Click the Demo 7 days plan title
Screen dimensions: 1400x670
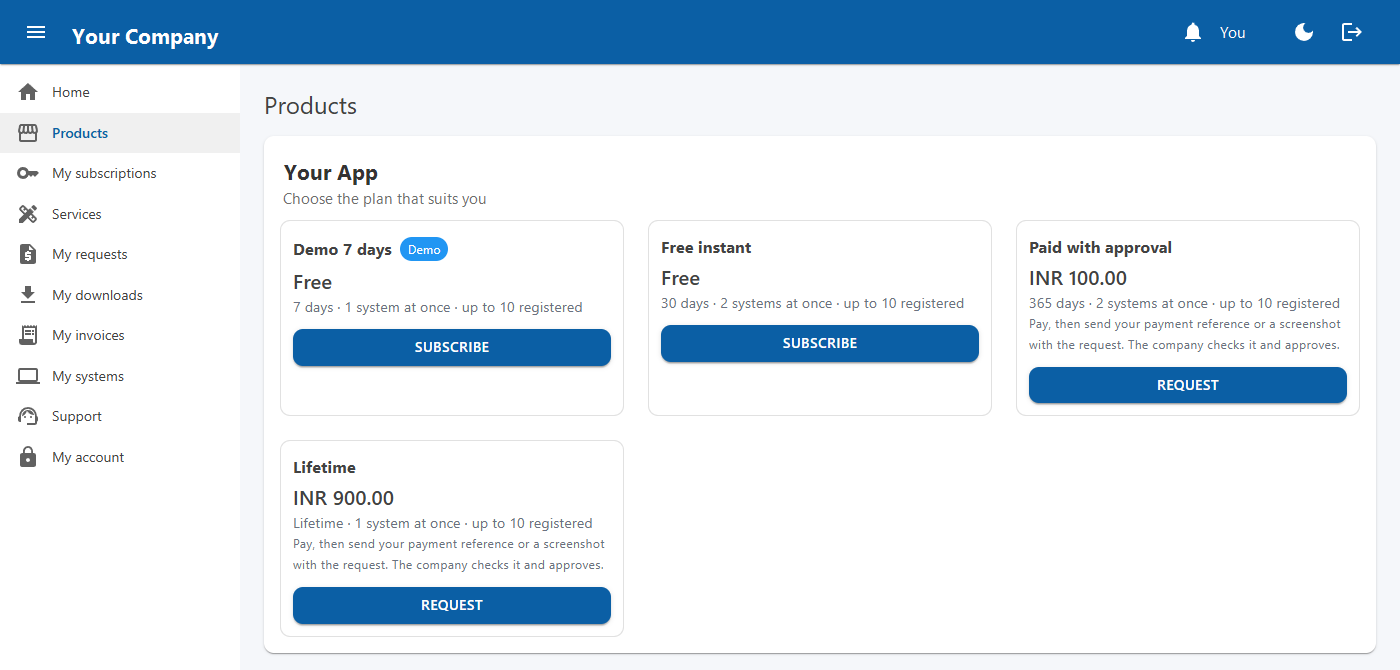pos(342,250)
